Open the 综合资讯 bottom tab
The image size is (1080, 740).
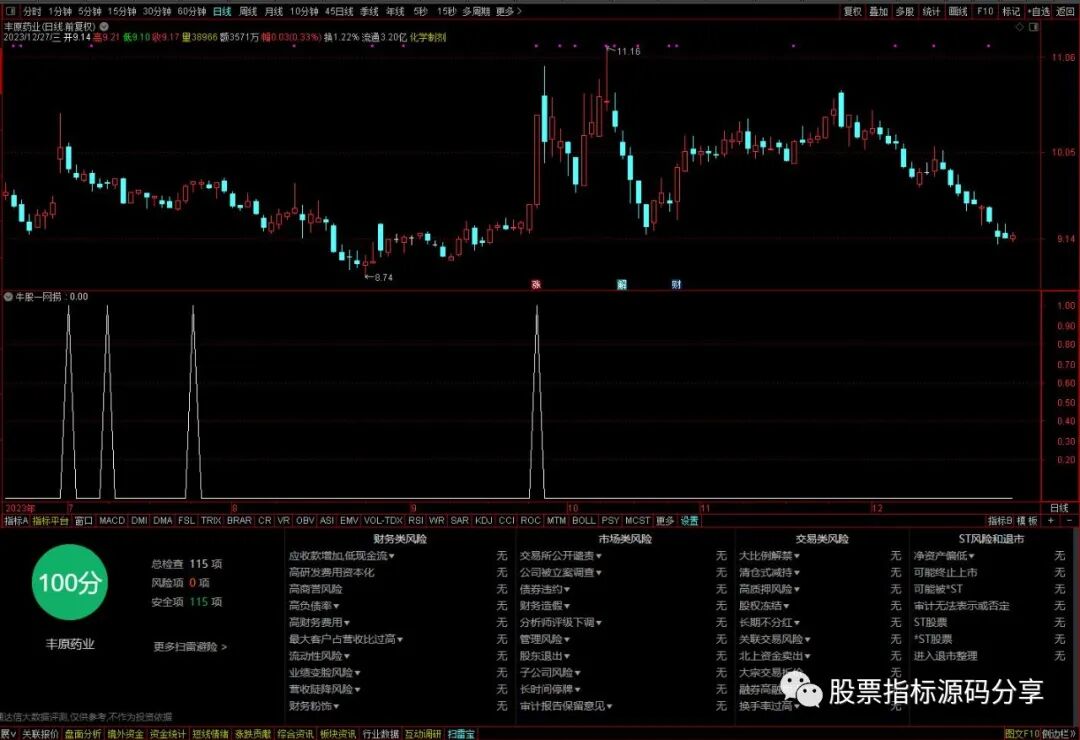click(x=295, y=734)
